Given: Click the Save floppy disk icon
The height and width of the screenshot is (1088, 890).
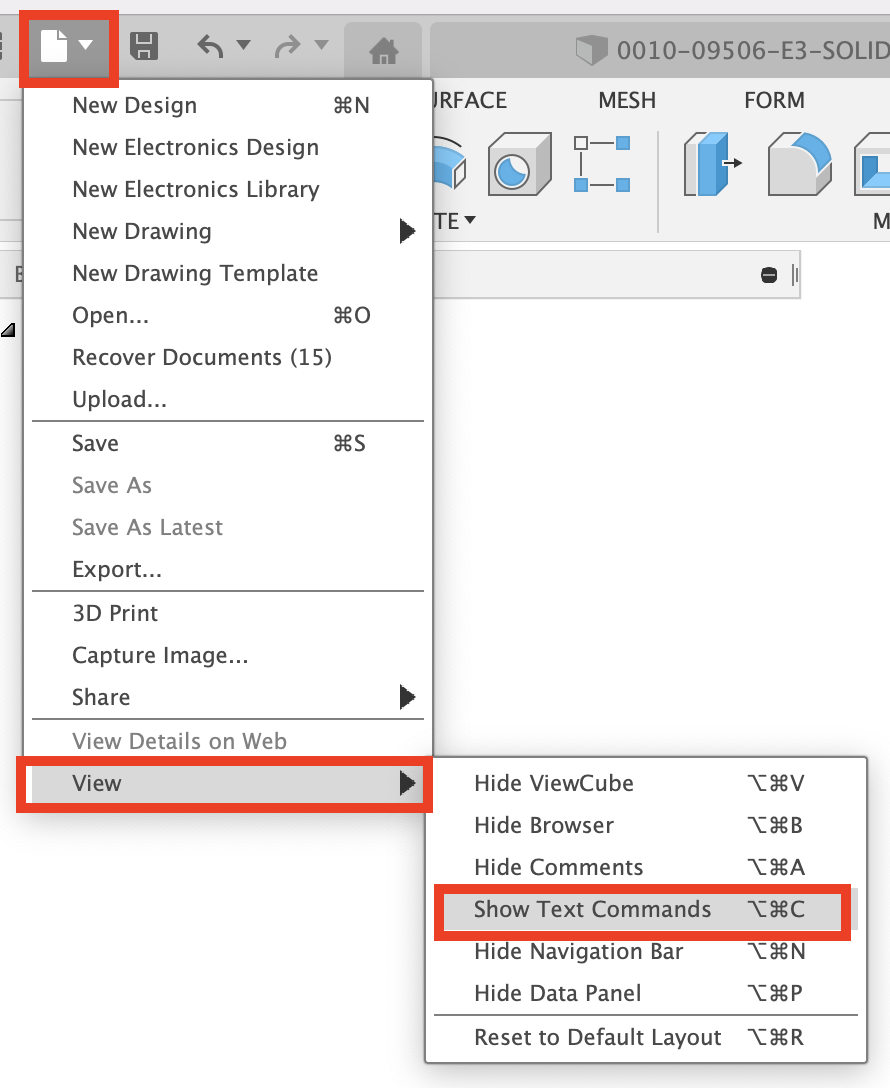Looking at the screenshot, I should click(x=145, y=47).
